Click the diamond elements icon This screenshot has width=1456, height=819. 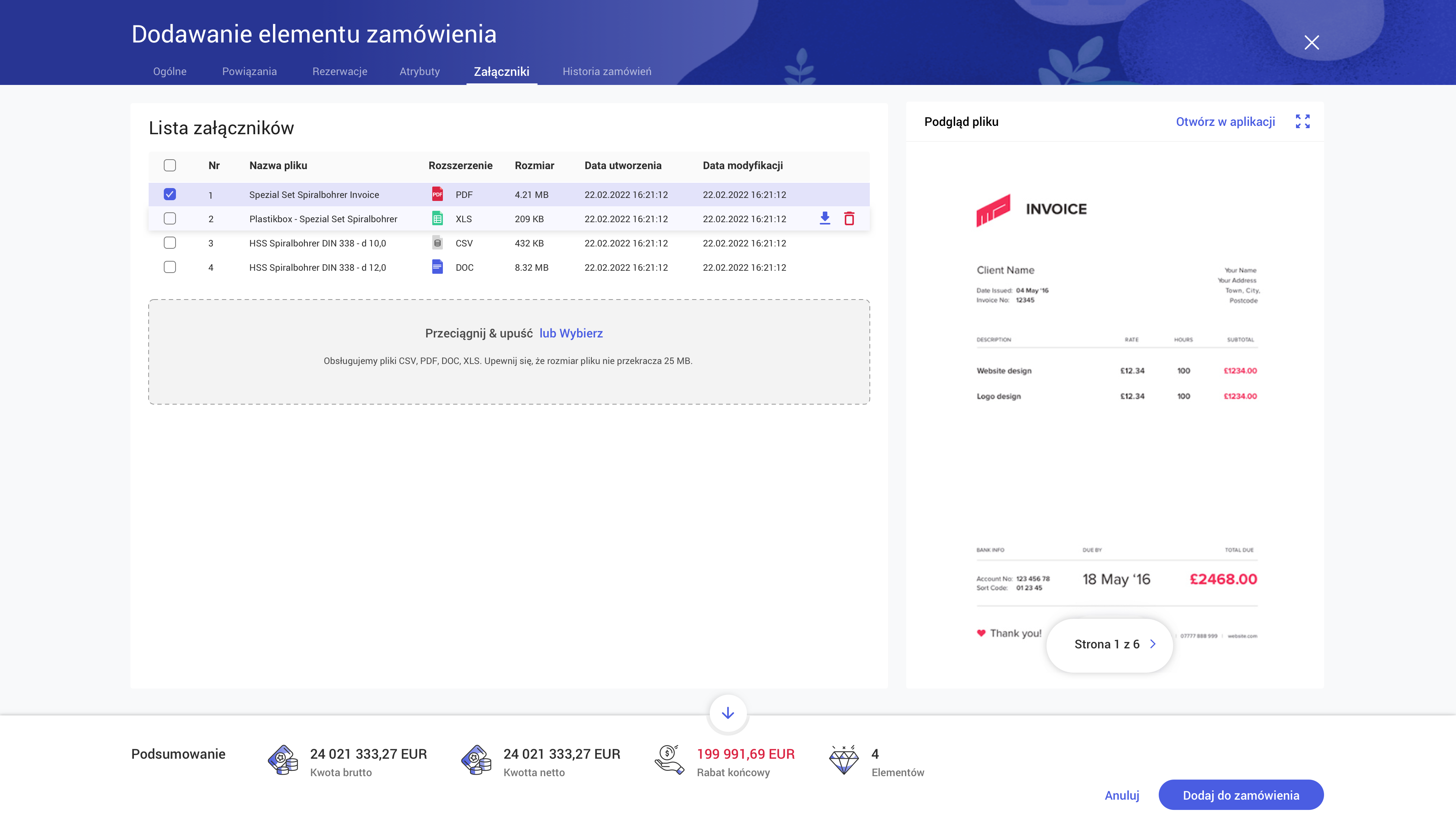[x=844, y=760]
